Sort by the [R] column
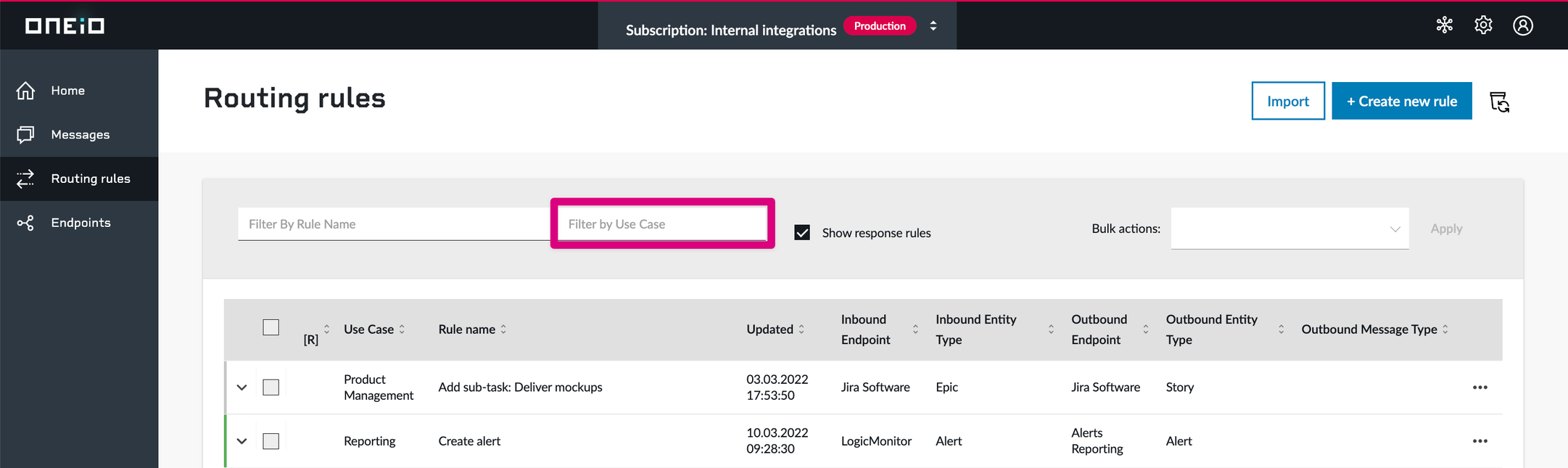Screen dimensions: 1568x468 click(x=326, y=329)
